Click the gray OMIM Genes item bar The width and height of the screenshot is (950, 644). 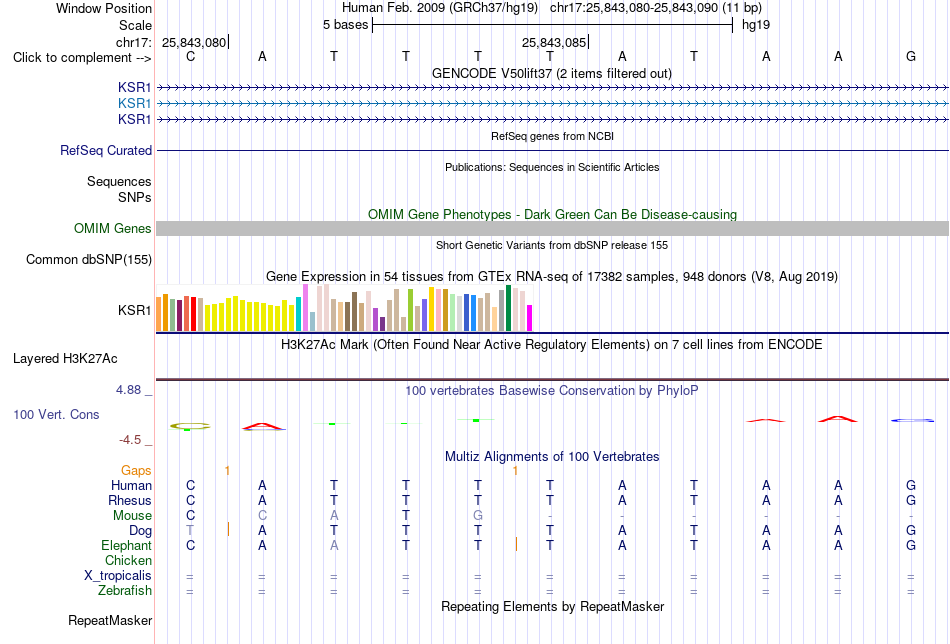point(552,228)
